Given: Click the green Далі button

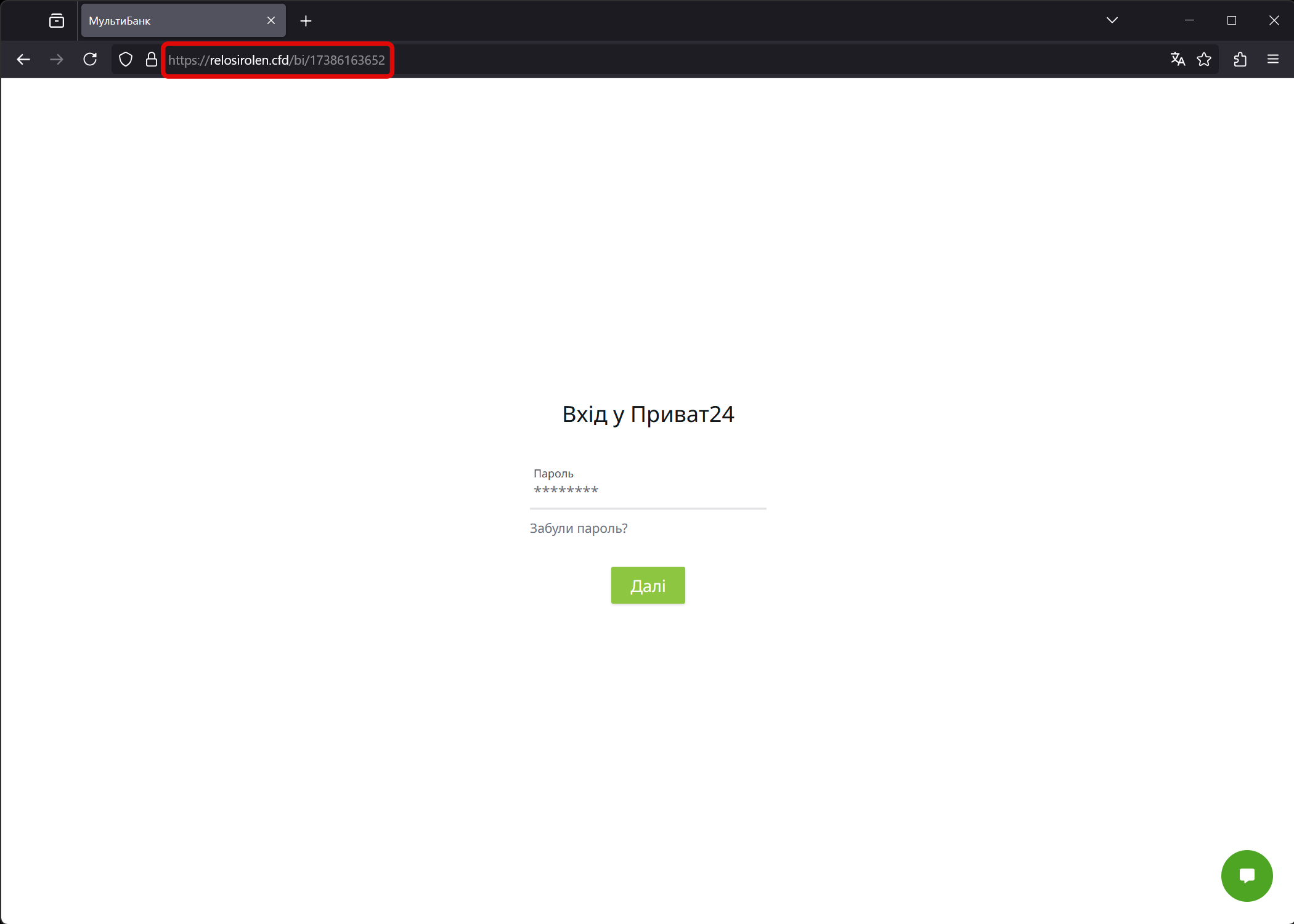Looking at the screenshot, I should point(648,585).
